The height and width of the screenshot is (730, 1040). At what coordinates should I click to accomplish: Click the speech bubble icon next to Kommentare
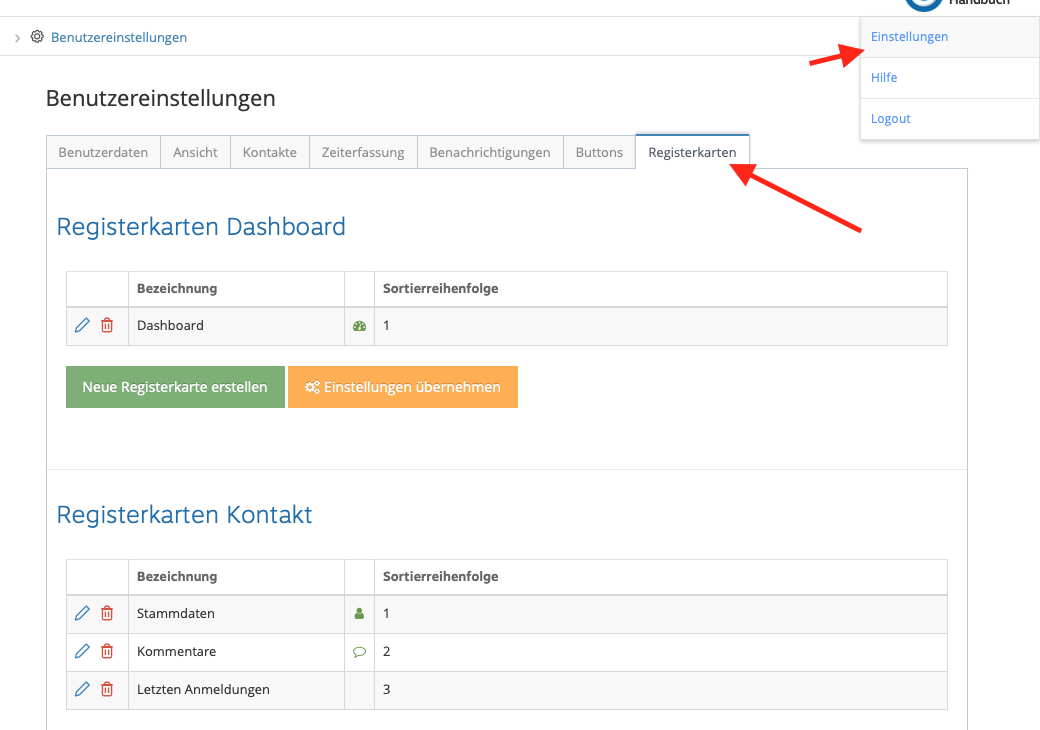359,651
